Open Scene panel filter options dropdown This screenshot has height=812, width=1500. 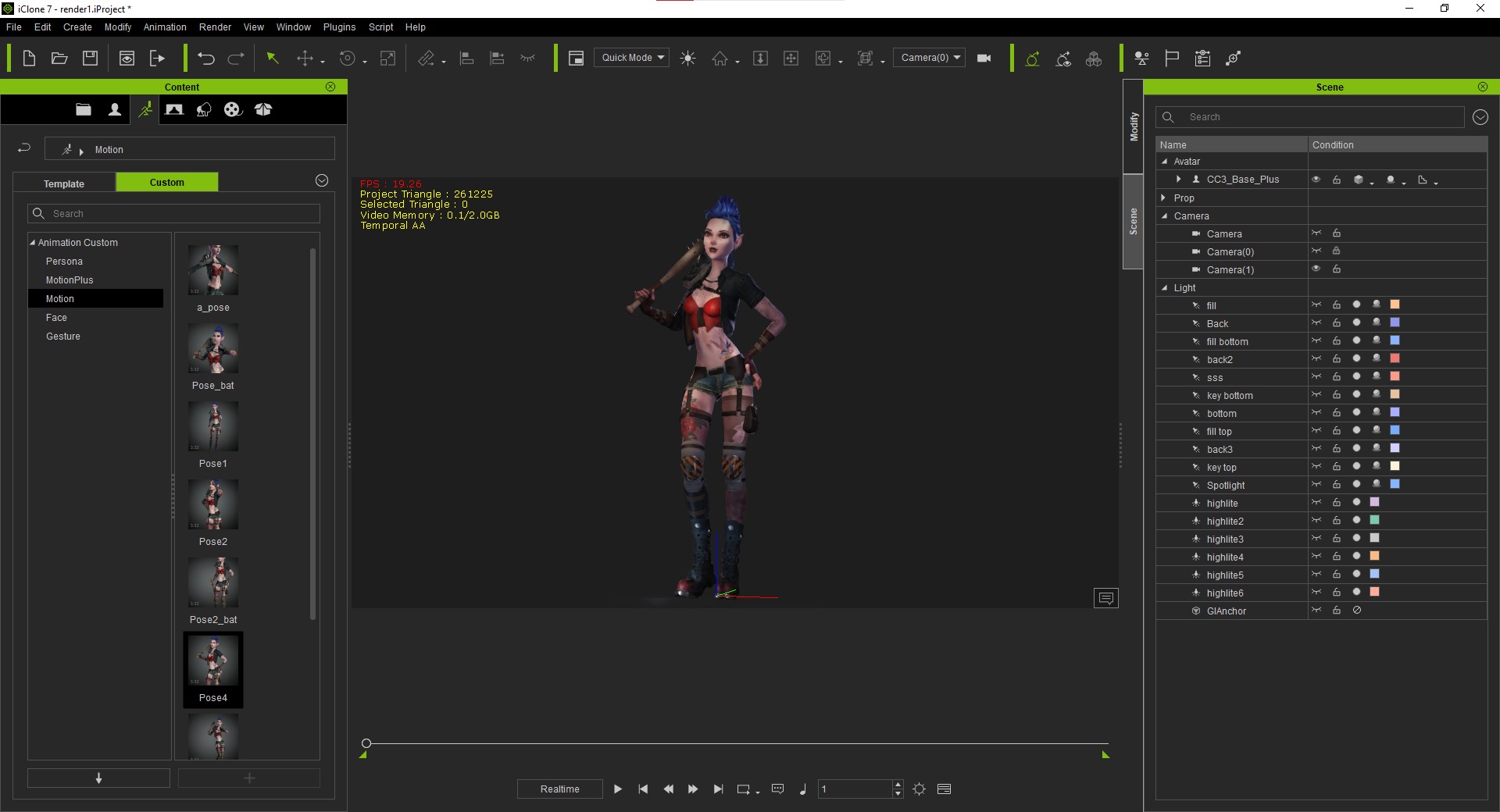click(1480, 117)
